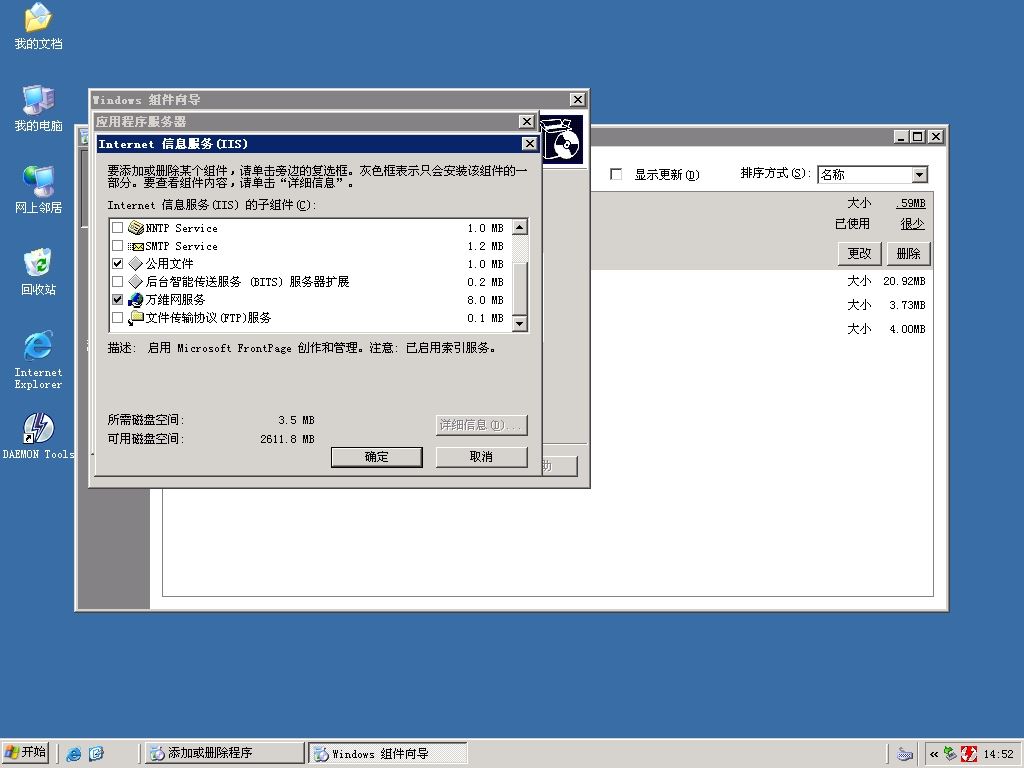
Task: Open the 开始 start button
Action: tap(25, 753)
